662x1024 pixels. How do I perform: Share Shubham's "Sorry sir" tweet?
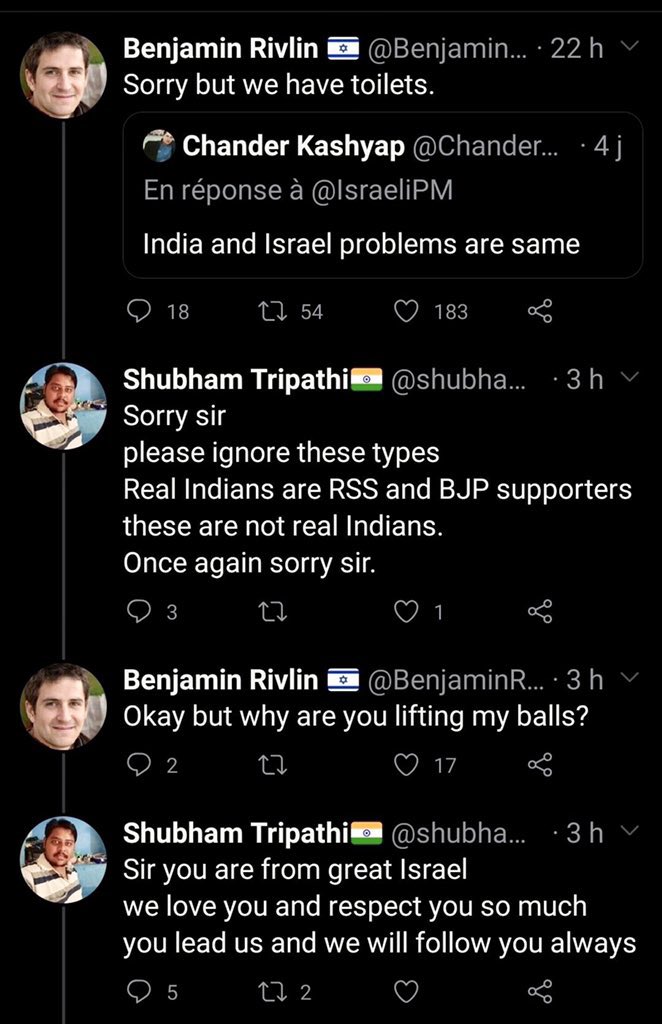(540, 612)
